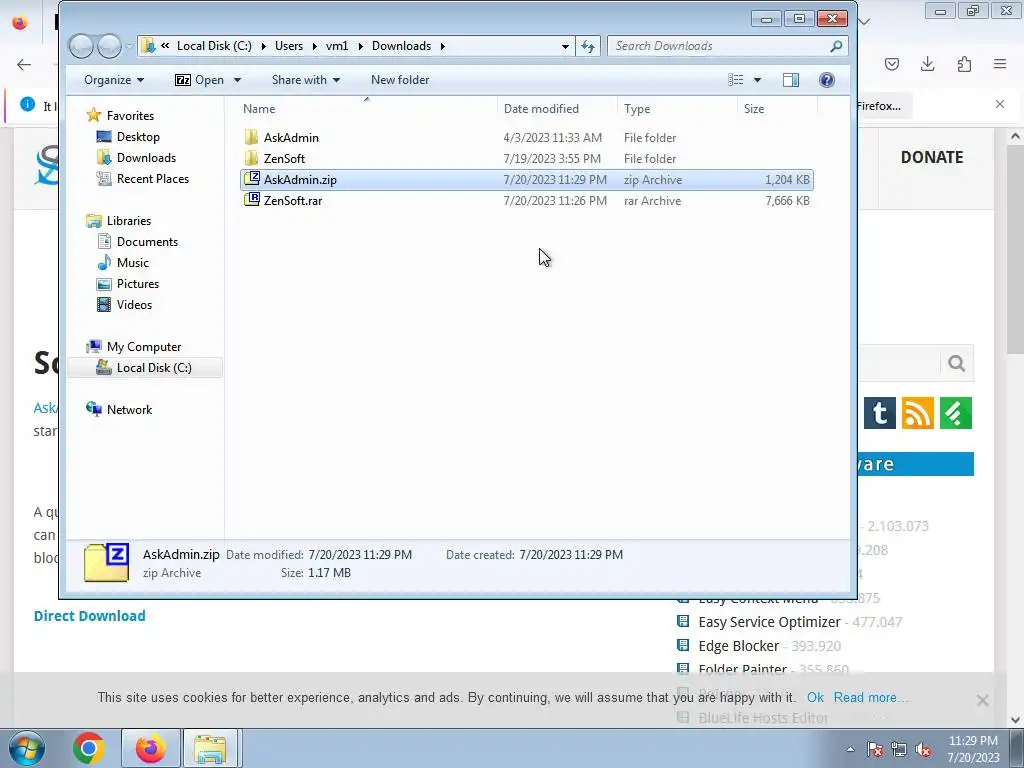Select My Computer in navigation pane
Screen dimensions: 1024x768
(144, 347)
